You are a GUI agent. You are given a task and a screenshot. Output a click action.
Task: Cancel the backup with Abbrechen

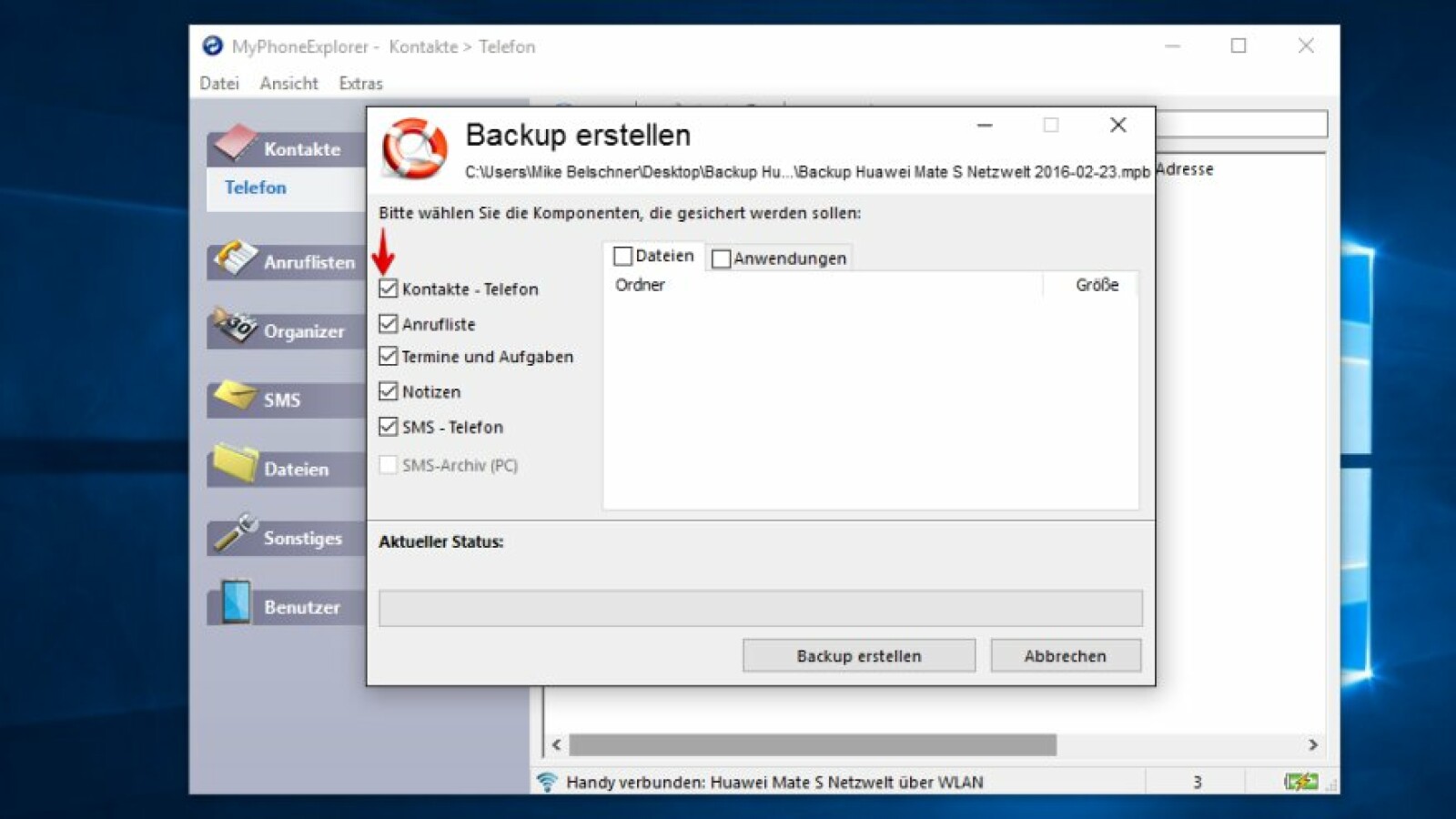[x=1065, y=655]
